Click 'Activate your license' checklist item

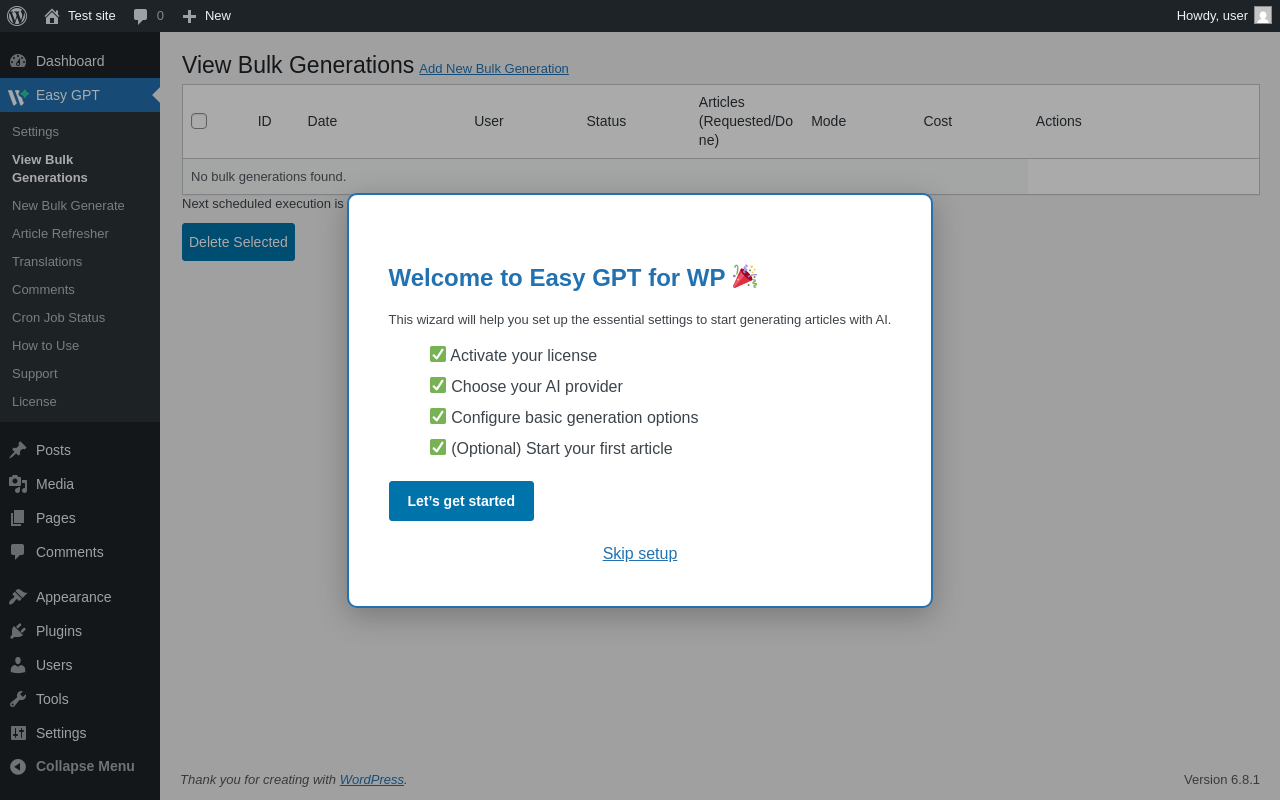(514, 355)
